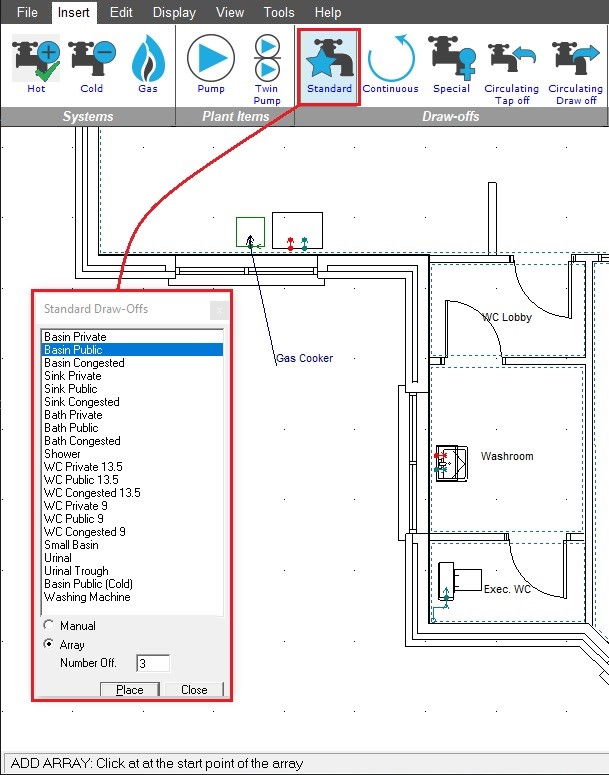Select the Manual radio option
This screenshot has width=609, height=775.
click(x=48, y=625)
